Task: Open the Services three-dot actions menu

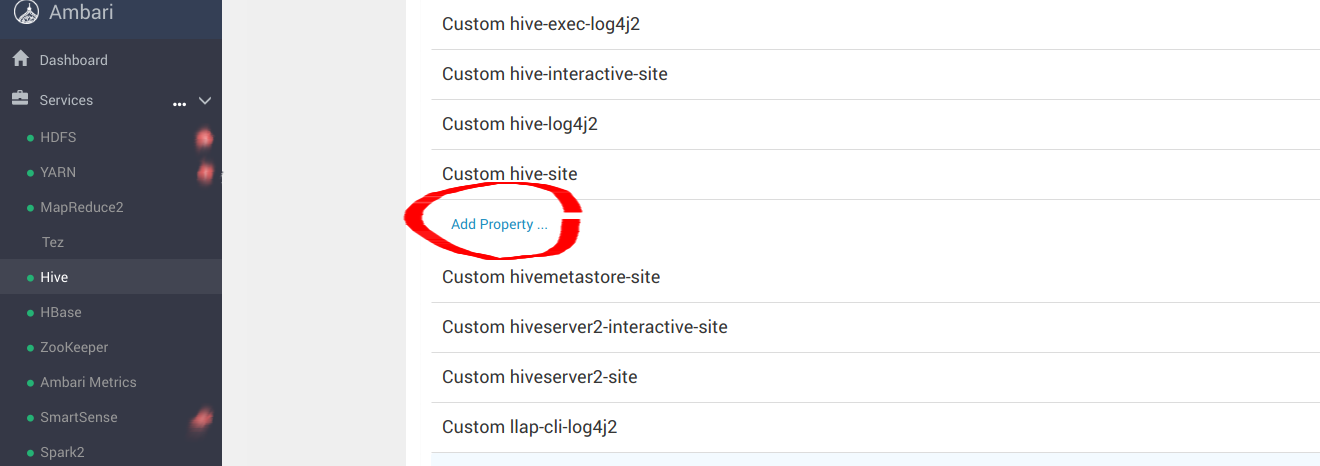Action: 180,102
